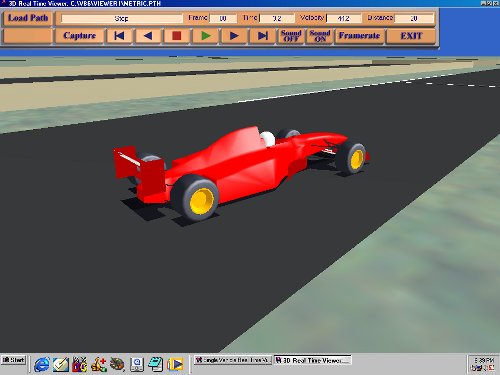
Task: Stop playback with the red square
Action: tap(177, 36)
